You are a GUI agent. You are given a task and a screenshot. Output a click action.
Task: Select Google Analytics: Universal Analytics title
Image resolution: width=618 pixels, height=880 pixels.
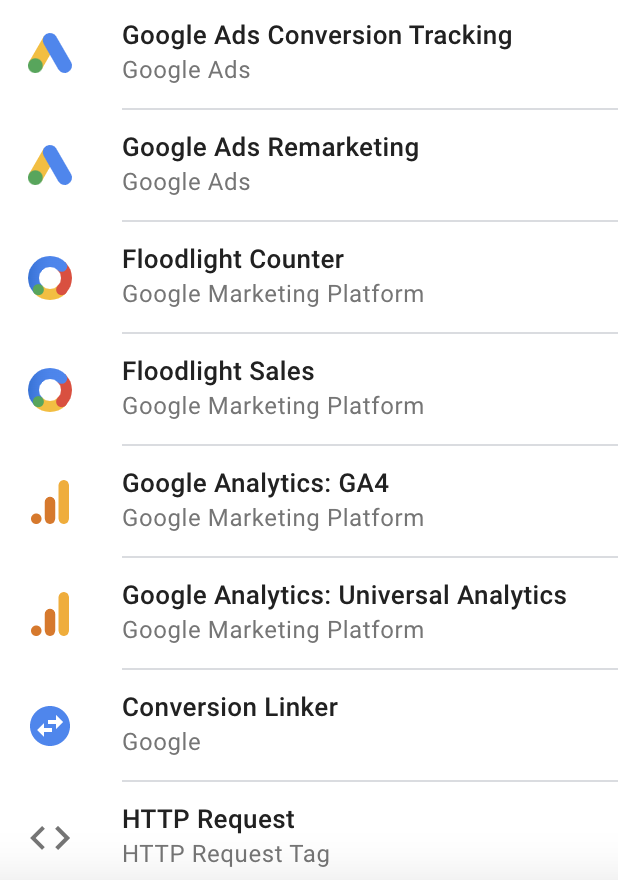pos(345,595)
